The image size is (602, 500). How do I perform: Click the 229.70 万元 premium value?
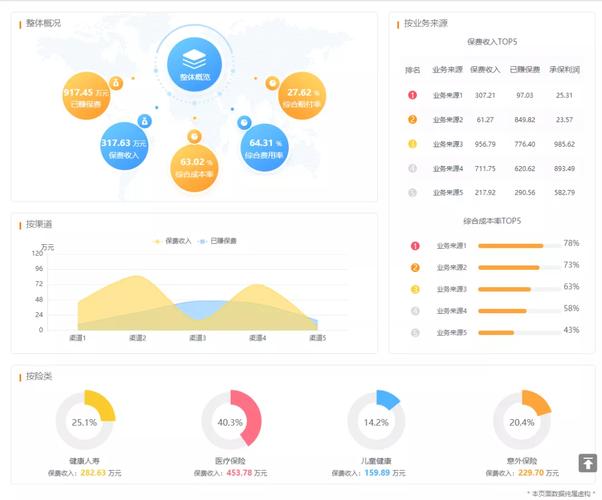pyautogui.click(x=538, y=473)
